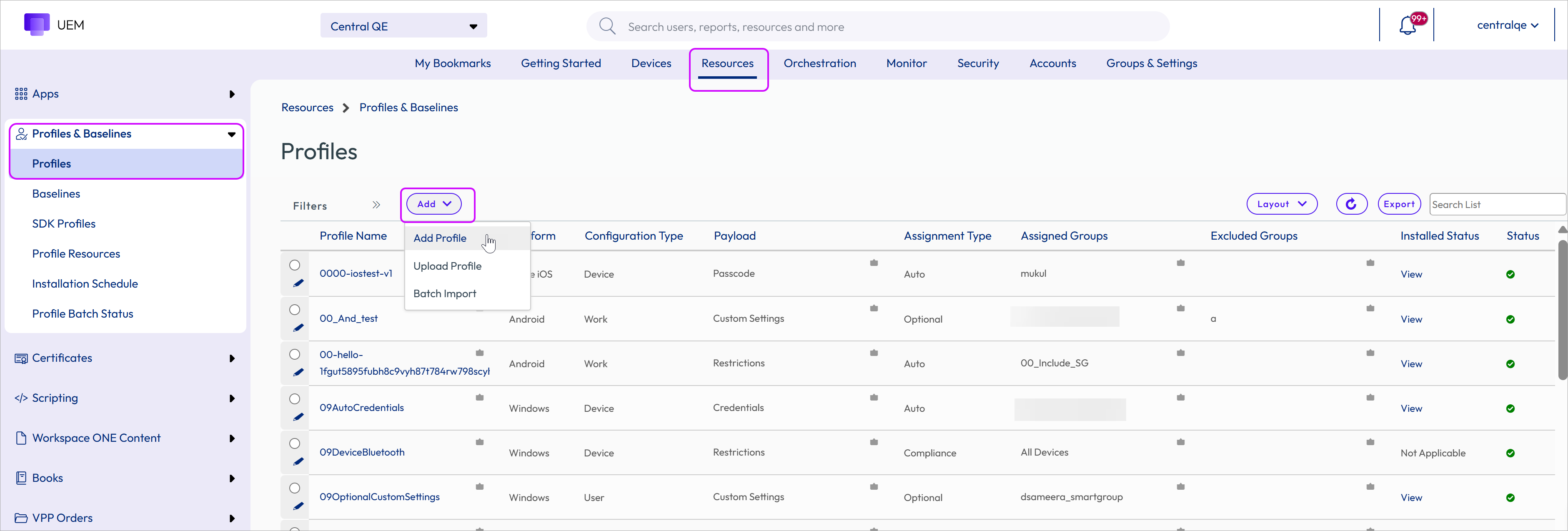Viewport: 1568px width, 531px height.
Task: Click the magnifier icon in global search
Action: coord(607,26)
